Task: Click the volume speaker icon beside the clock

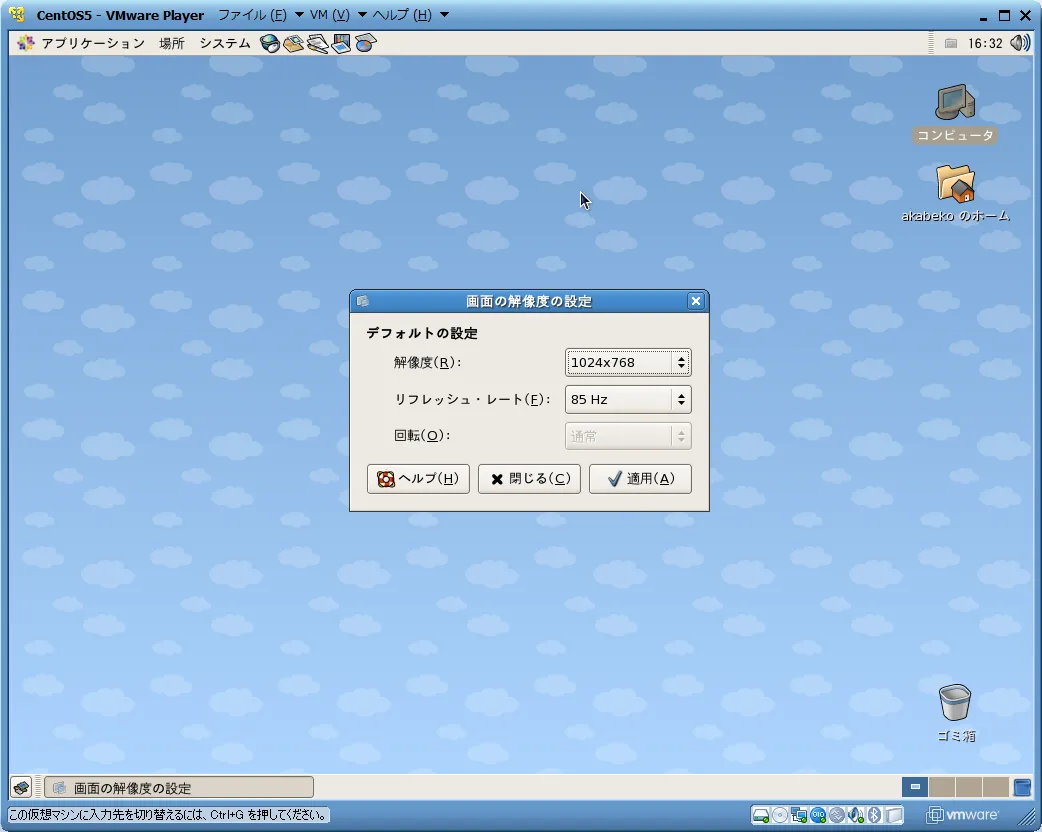Action: (1019, 43)
